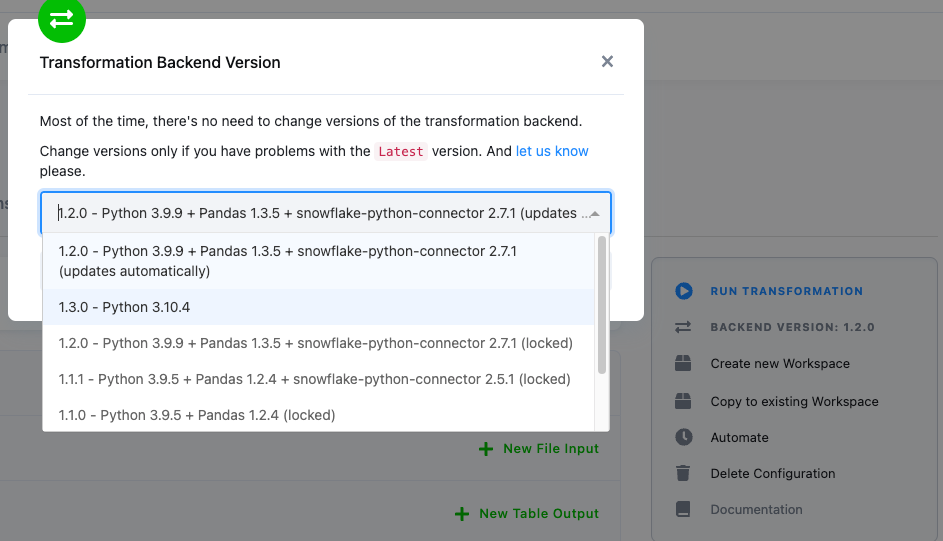Collapse the backend version dropdown arrow
Screen dimensions: 943x541
point(595,214)
